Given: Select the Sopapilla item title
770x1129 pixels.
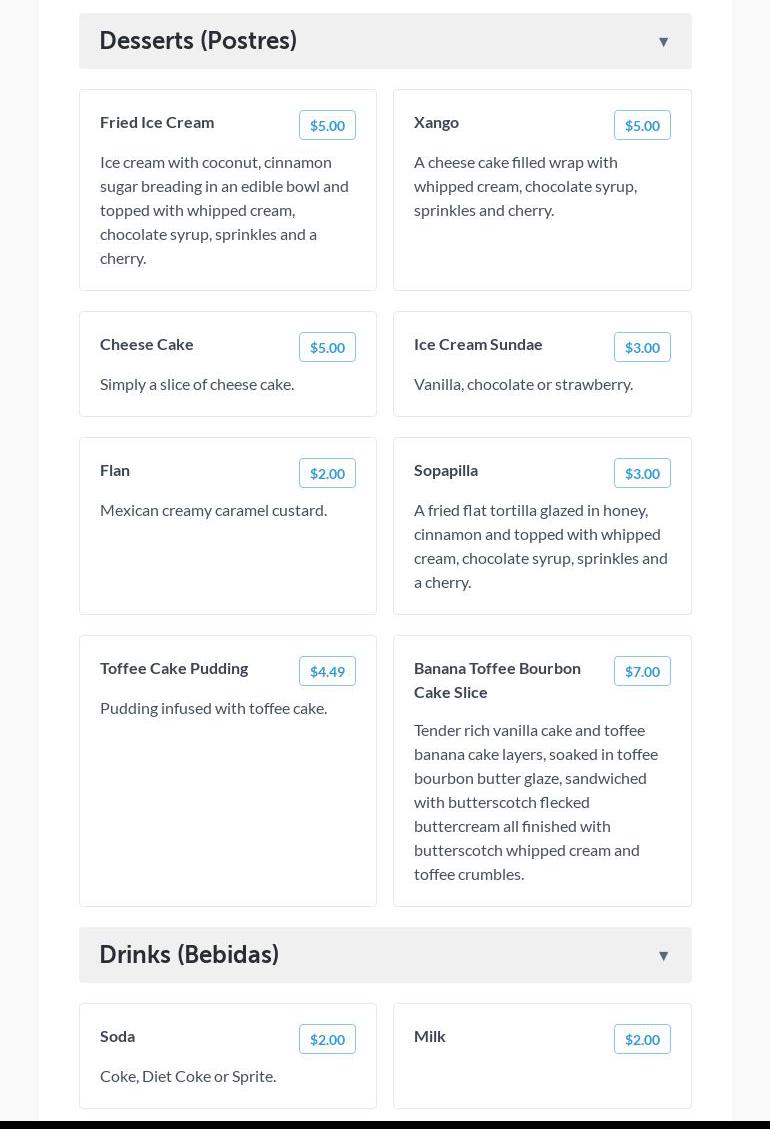Looking at the screenshot, I should pyautogui.click(x=446, y=470).
